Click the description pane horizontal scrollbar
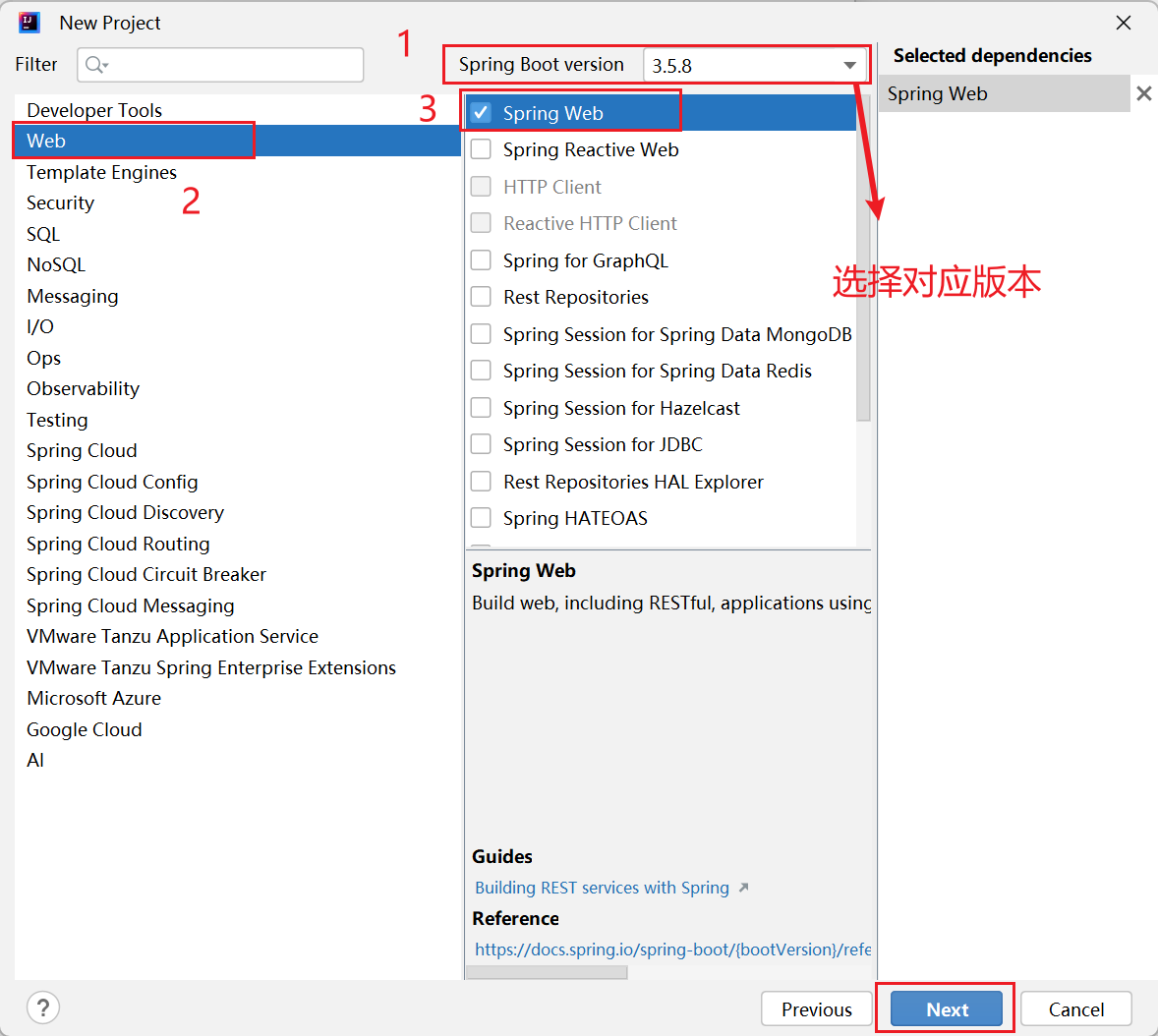 pos(548,972)
